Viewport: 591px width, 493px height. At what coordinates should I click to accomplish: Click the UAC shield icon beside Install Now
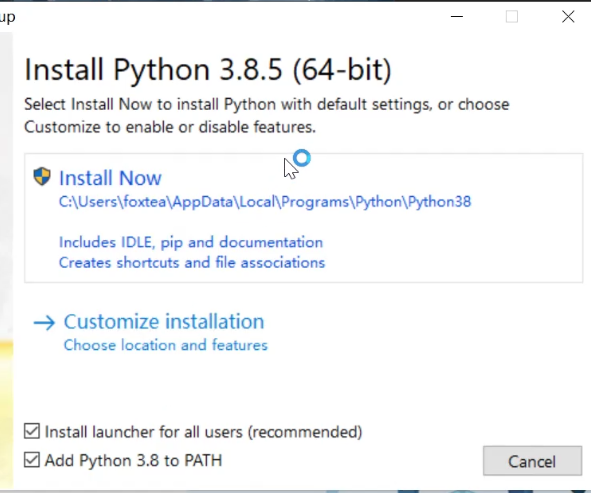click(42, 176)
